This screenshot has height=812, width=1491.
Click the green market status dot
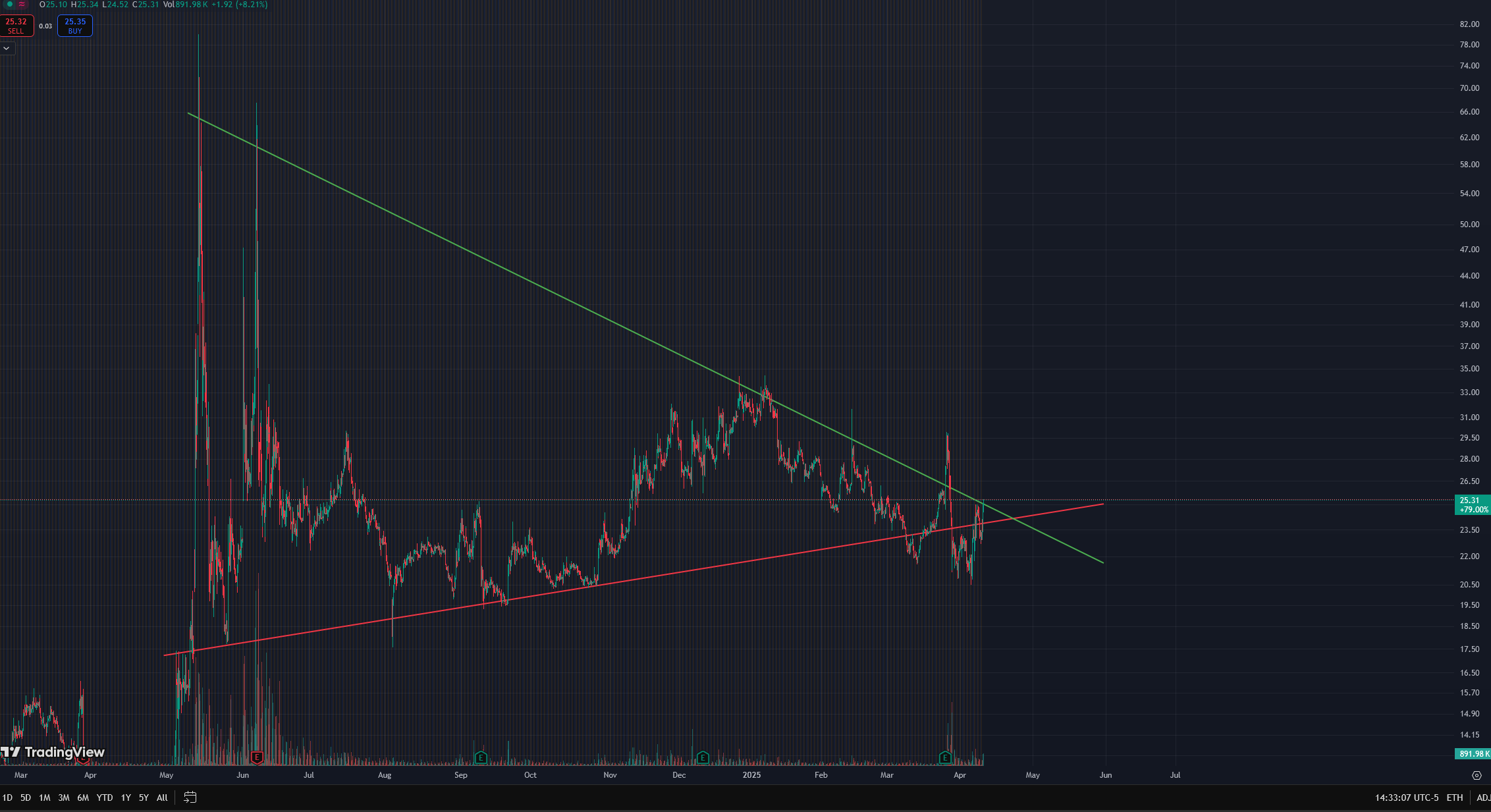tap(9, 4)
